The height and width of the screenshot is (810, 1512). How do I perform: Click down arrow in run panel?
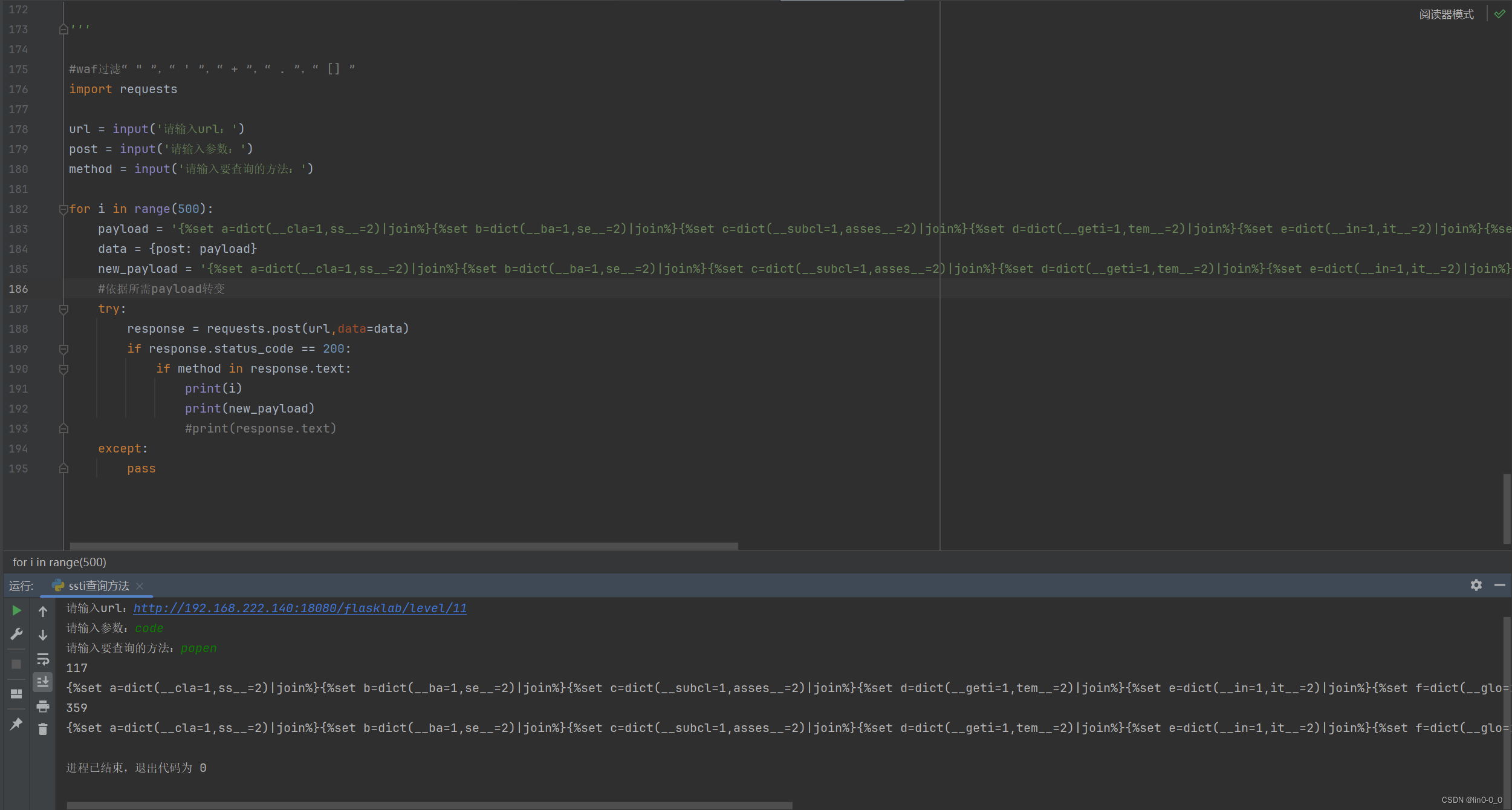point(43,635)
